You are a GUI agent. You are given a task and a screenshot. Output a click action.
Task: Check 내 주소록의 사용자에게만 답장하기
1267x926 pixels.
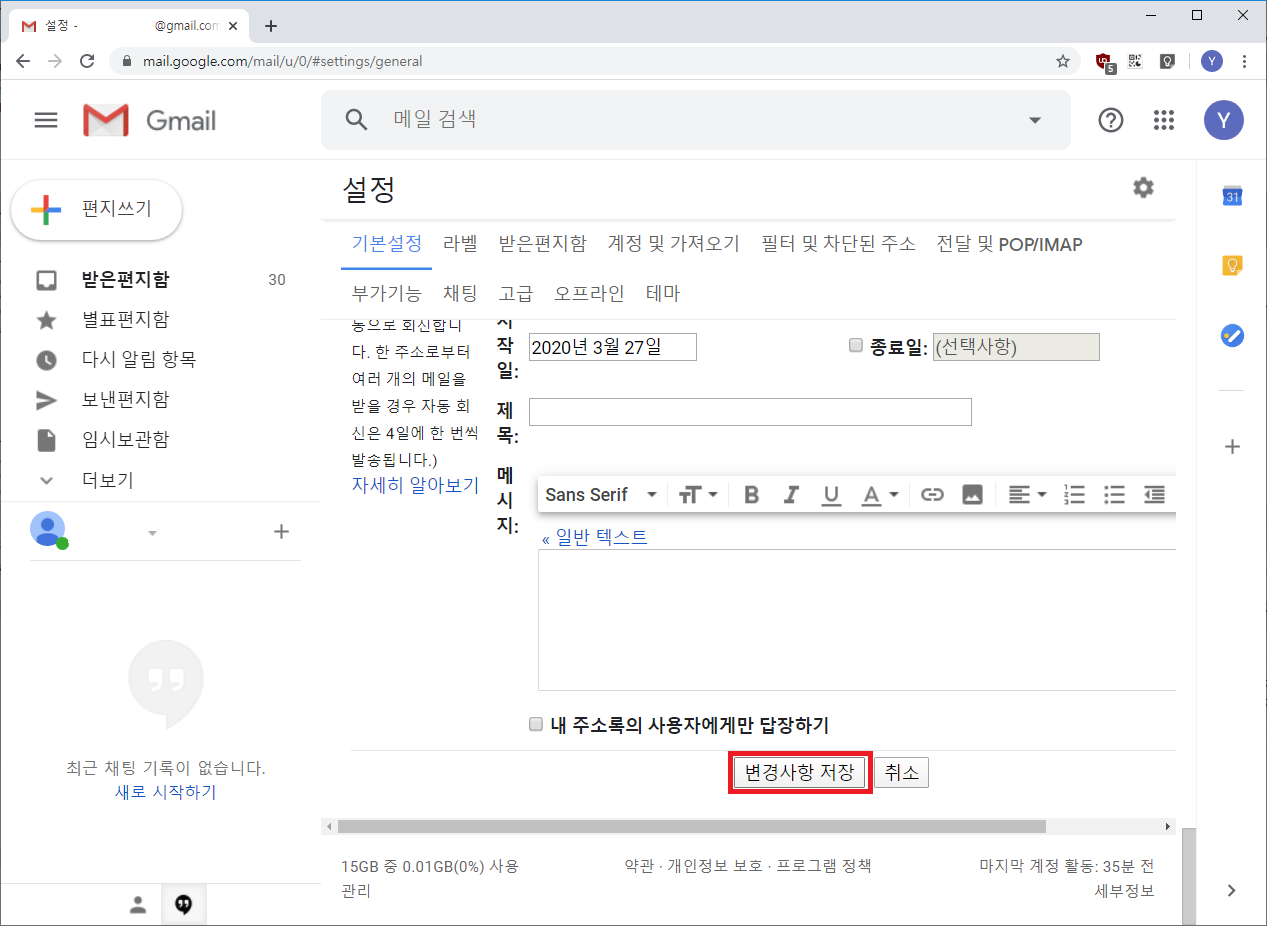coord(536,724)
